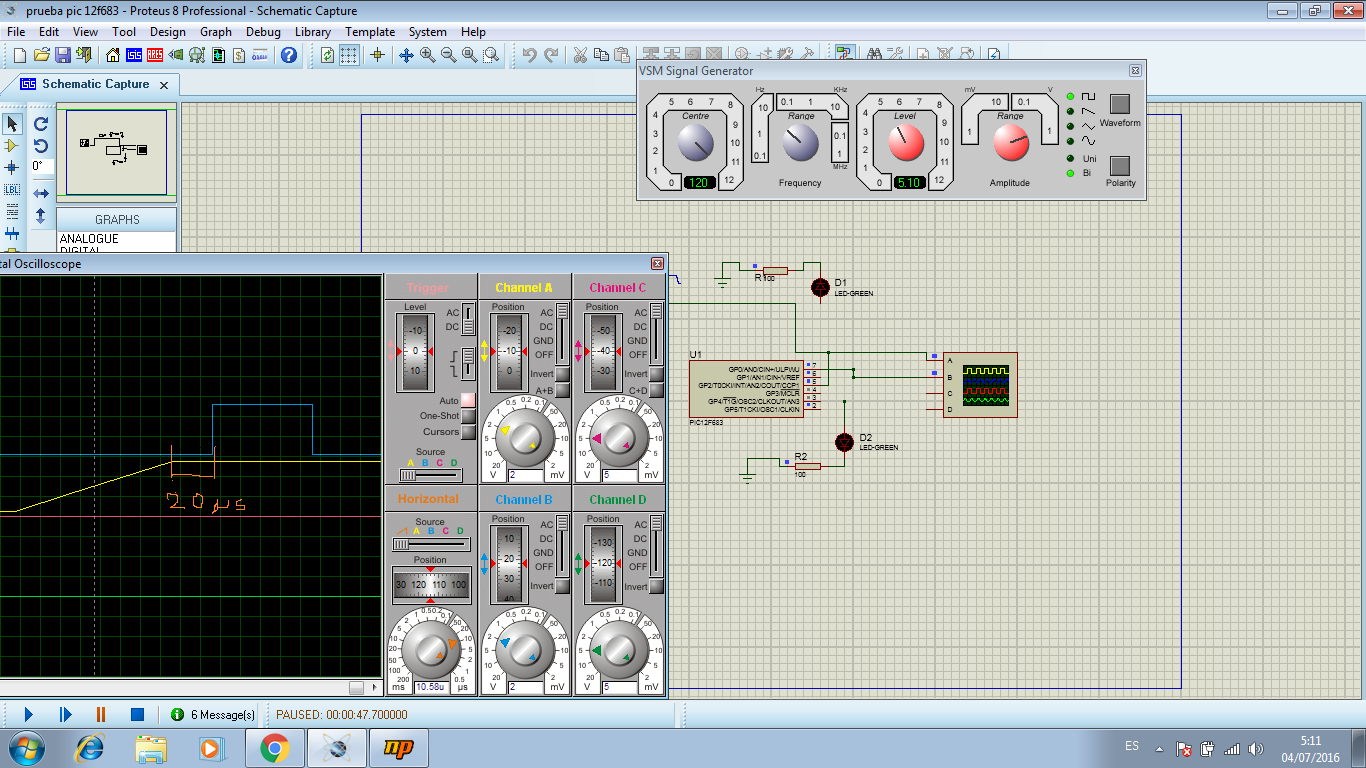Search for parts with binoculars icon
This screenshot has height=768, width=1366.
tap(874, 55)
